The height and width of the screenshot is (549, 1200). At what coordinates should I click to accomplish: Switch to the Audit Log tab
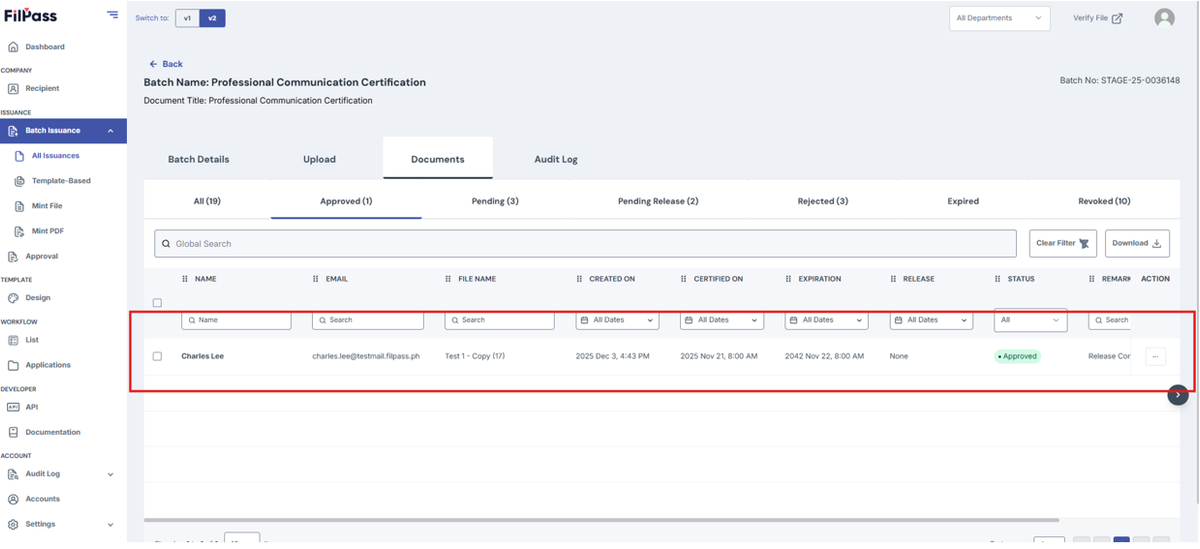pos(556,159)
